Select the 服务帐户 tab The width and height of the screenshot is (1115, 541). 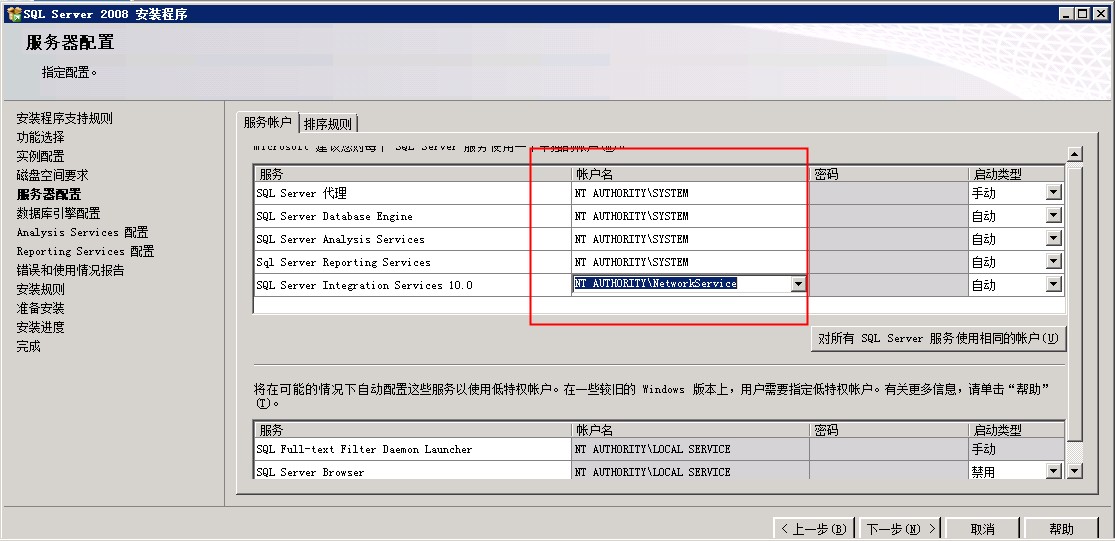[x=267, y=122]
